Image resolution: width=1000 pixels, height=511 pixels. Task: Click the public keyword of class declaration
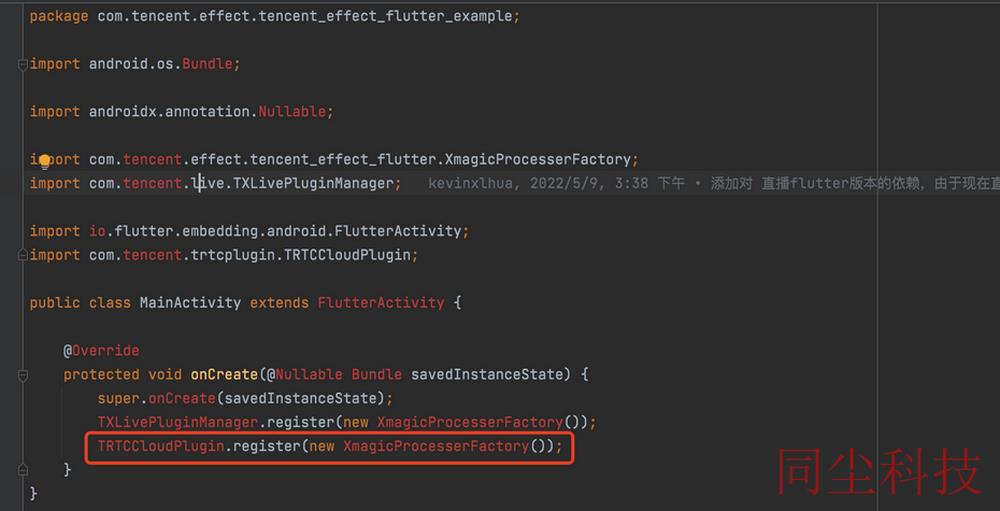pyautogui.click(x=55, y=302)
